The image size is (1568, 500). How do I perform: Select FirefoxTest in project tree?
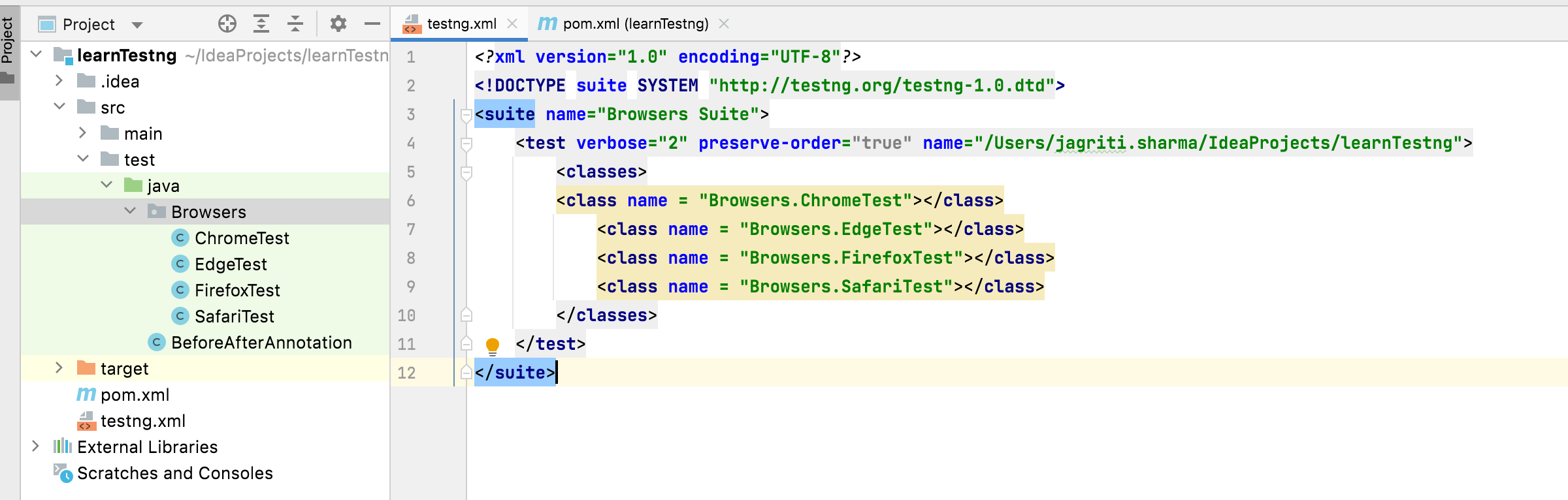(x=237, y=290)
